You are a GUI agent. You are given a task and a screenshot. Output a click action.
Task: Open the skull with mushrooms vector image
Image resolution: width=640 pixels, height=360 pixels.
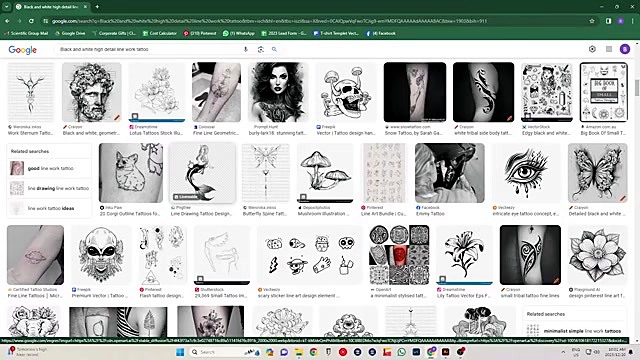pos(346,92)
